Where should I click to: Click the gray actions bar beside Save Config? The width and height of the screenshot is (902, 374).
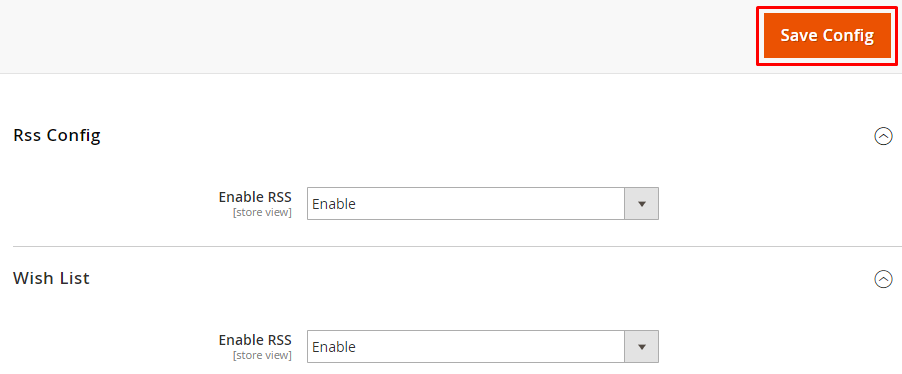point(374,36)
